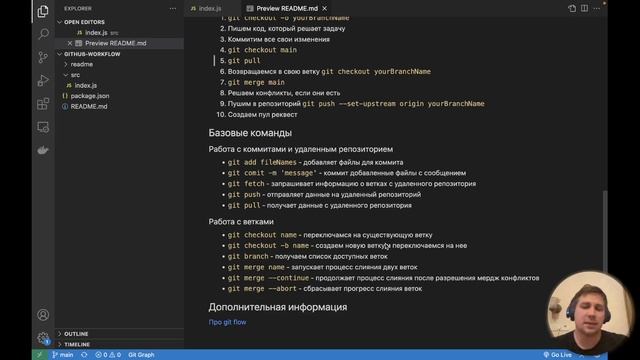Click step 7 'git merge main' line

coord(256,82)
